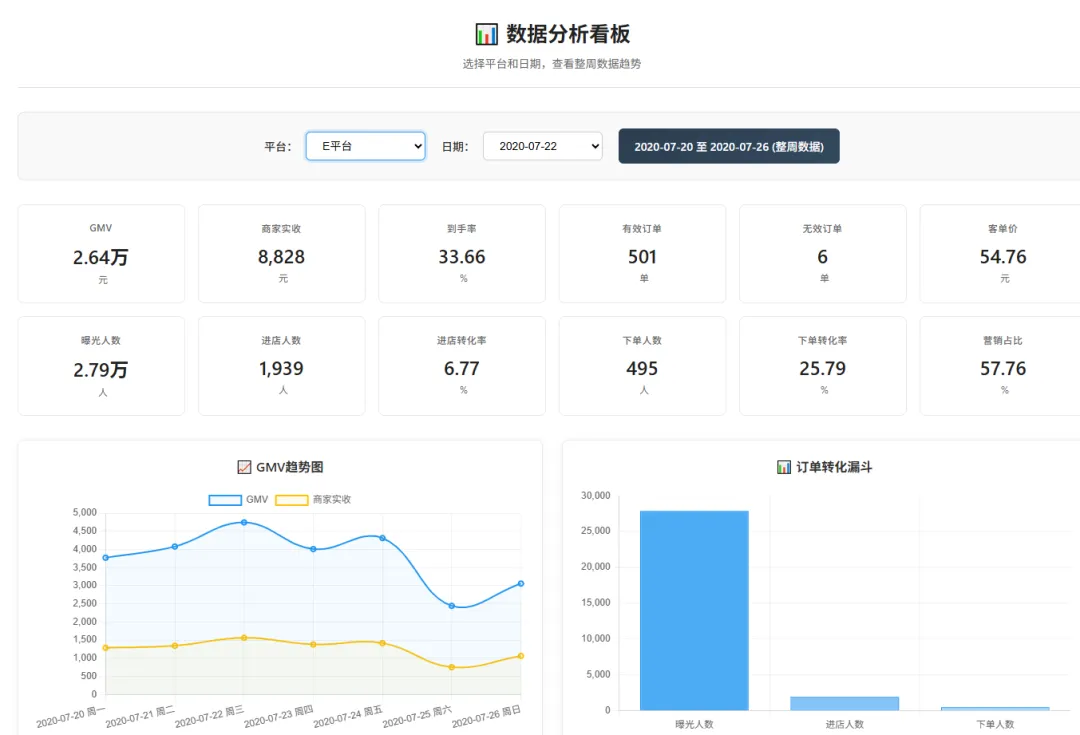Click the 下单人数 bar in the funnel chart
Image resolution: width=1080 pixels, height=735 pixels.
[995, 709]
